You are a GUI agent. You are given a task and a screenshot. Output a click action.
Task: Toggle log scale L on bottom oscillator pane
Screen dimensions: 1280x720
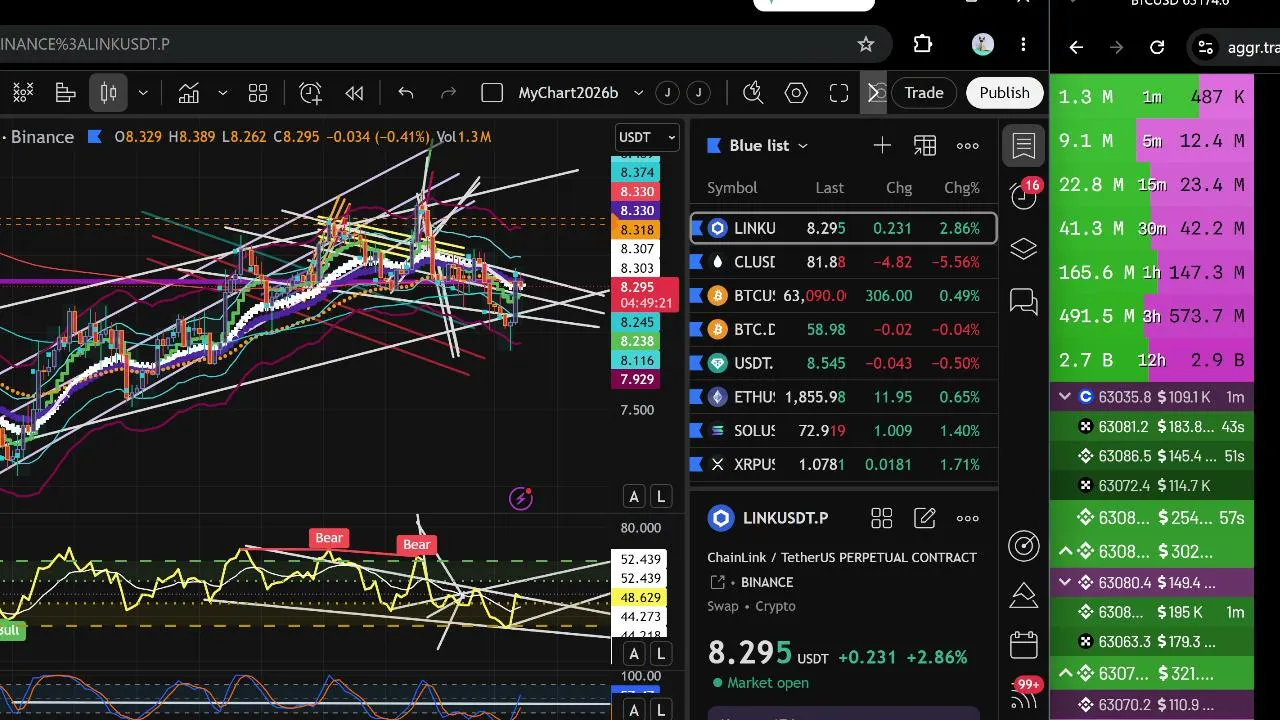tap(661, 711)
